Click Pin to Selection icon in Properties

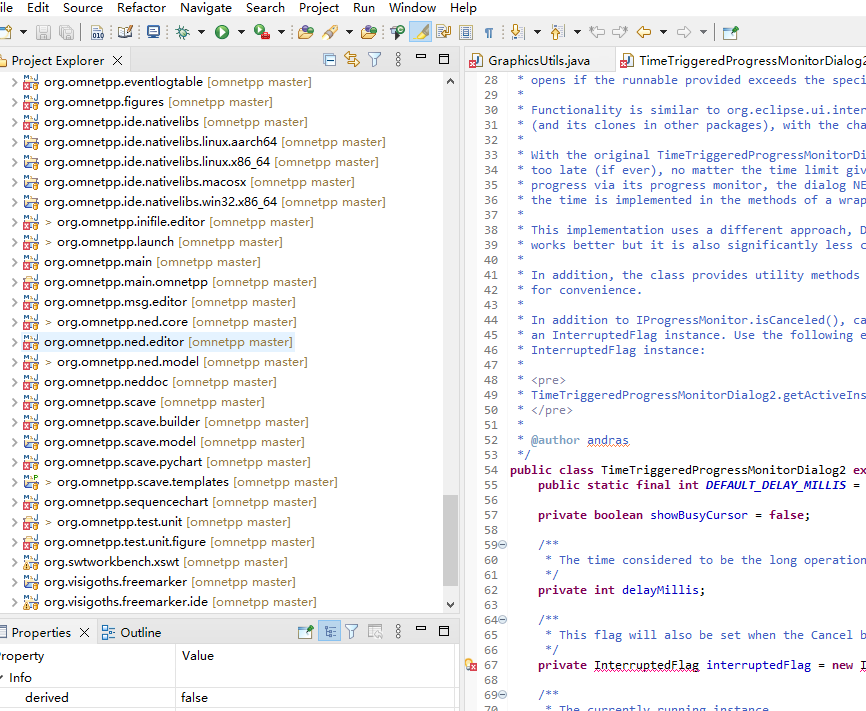305,631
